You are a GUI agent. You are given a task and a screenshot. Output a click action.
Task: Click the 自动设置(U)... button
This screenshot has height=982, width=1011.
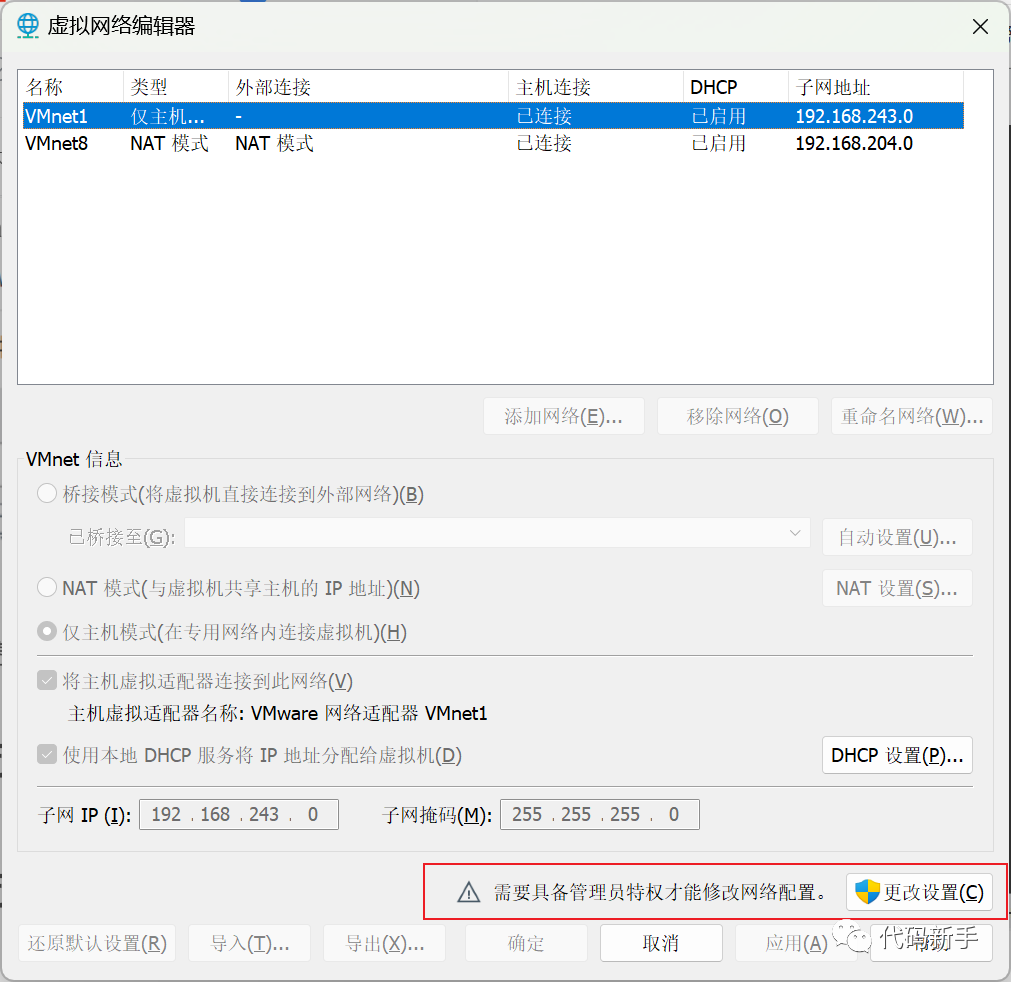pos(897,537)
